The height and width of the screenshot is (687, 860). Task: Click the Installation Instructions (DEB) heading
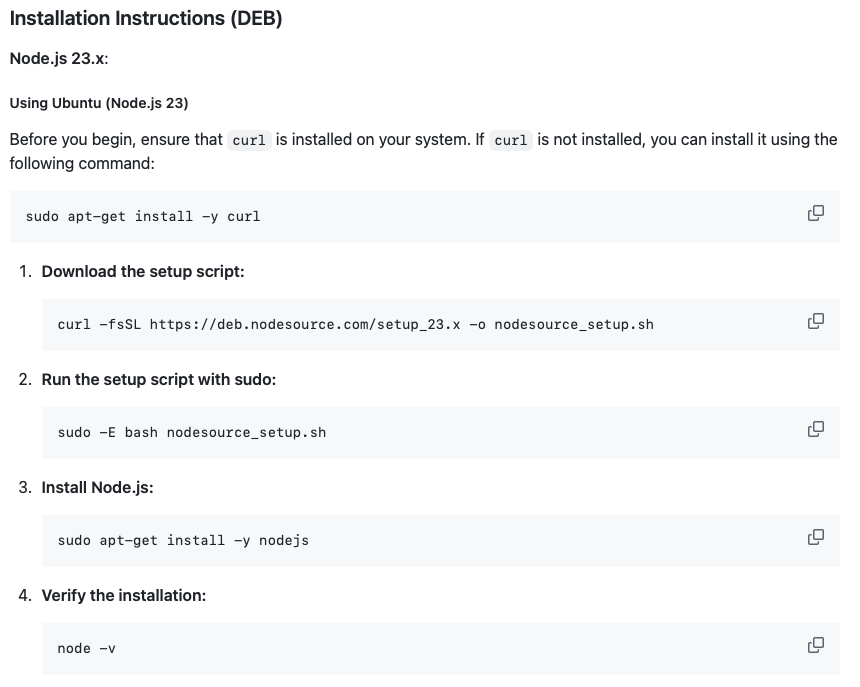[x=146, y=19]
